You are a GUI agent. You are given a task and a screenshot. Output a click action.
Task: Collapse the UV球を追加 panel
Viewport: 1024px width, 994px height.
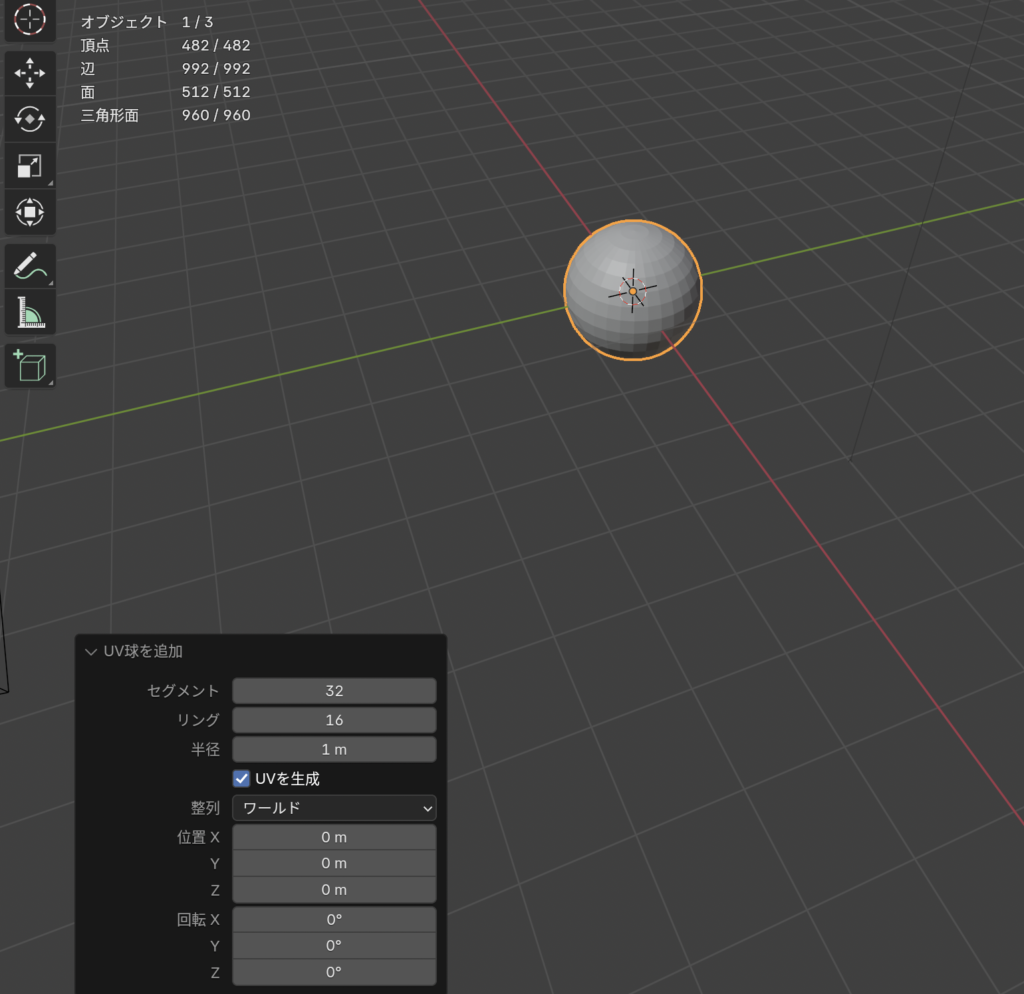[91, 652]
